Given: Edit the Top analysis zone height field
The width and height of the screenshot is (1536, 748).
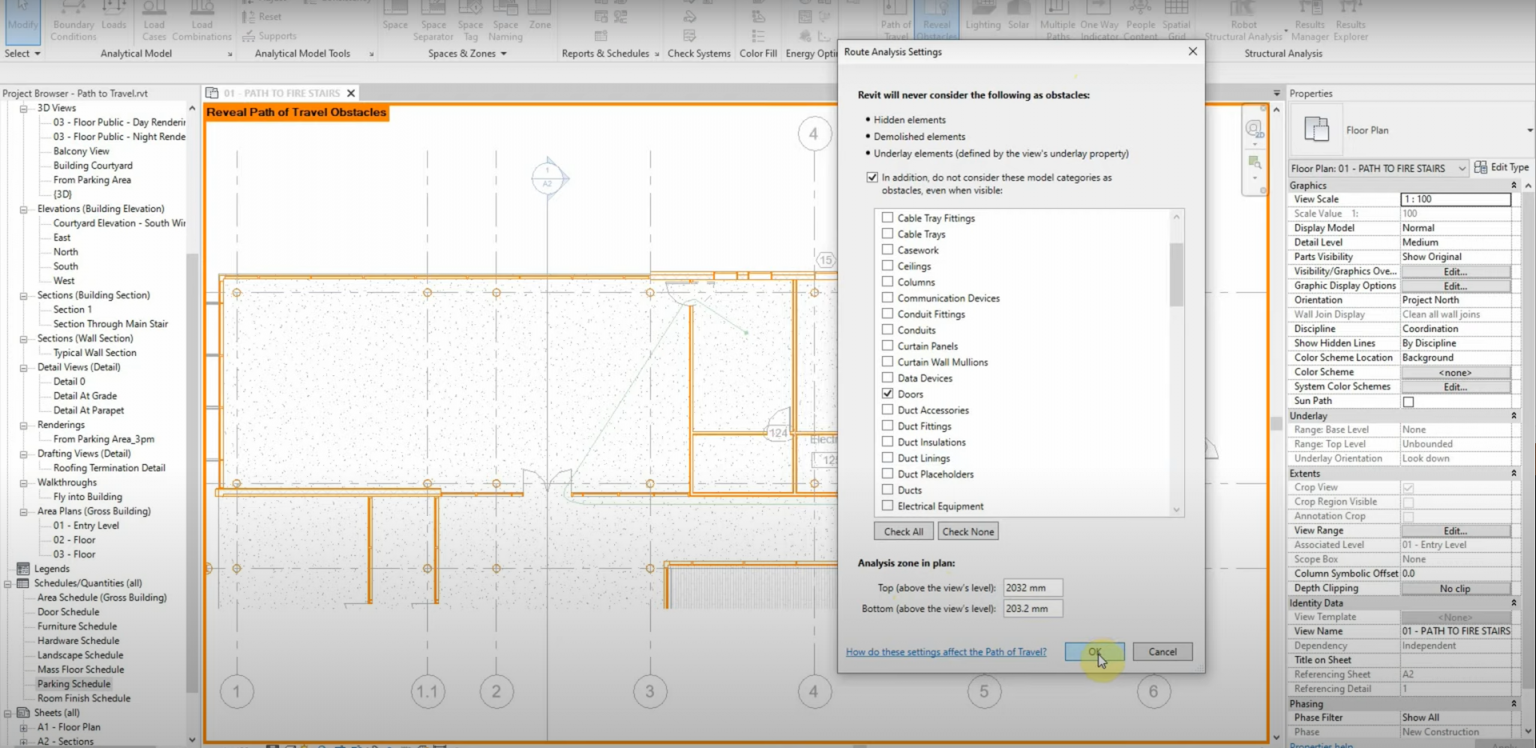Looking at the screenshot, I should coord(1032,588).
